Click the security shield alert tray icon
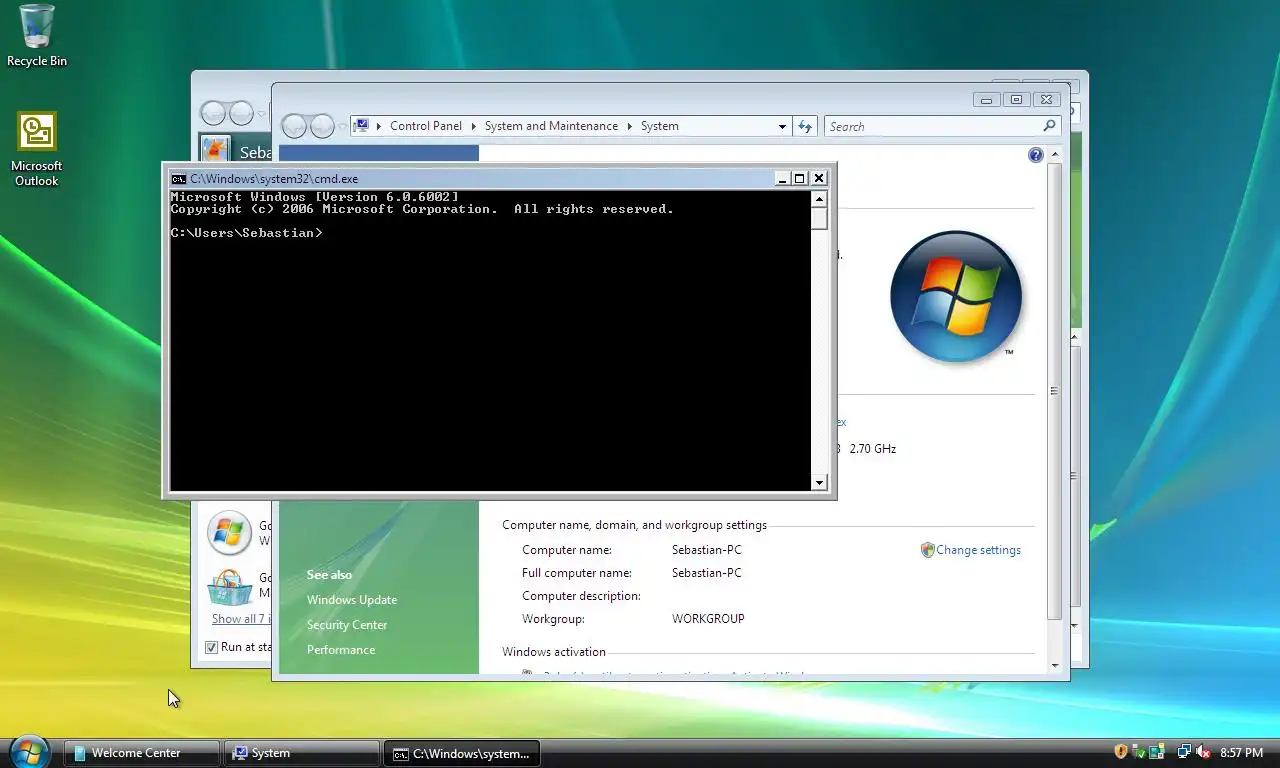Screen dimensions: 1280x768 [x=1121, y=752]
